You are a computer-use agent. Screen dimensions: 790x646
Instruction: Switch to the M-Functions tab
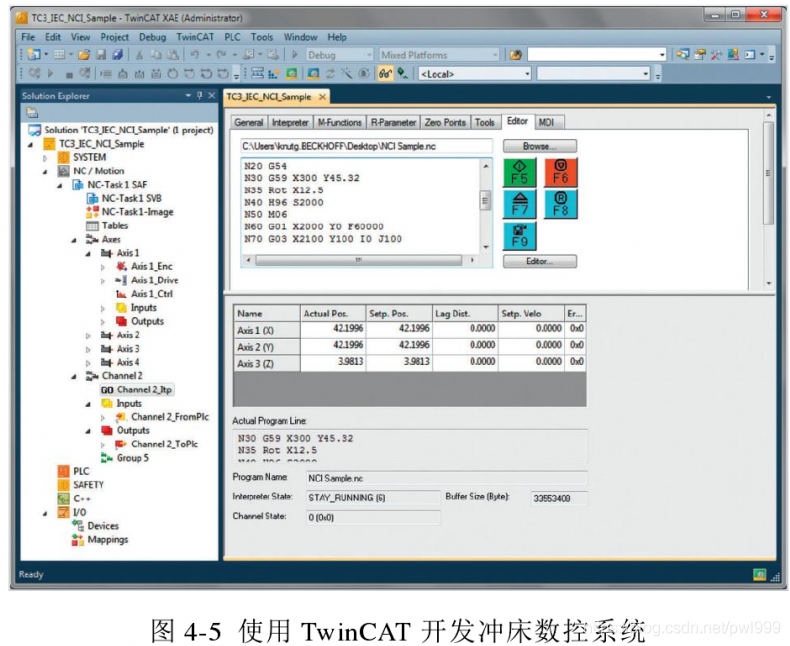340,122
